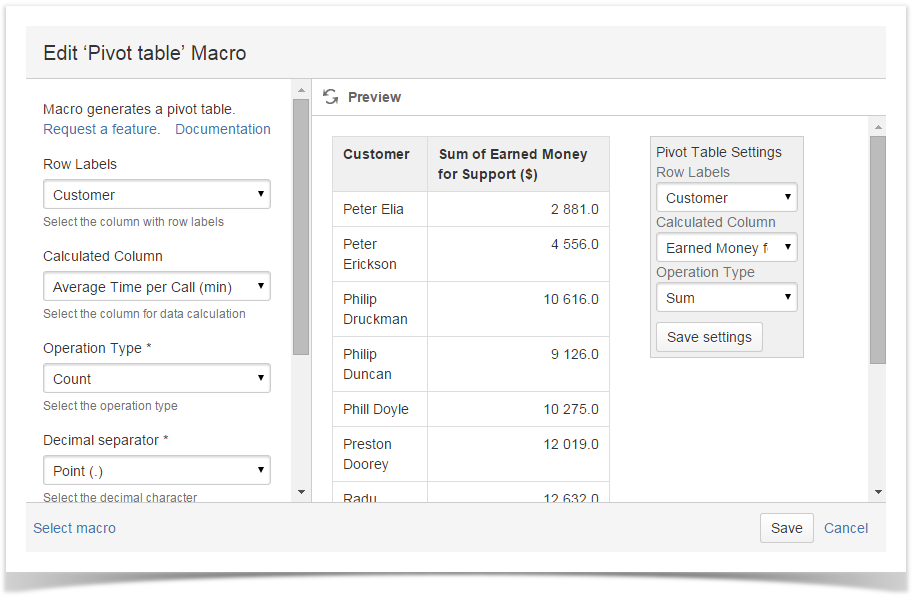Open Customer dropdown in Pivot Table Settings
Image resolution: width=920 pixels, height=601 pixels.
pos(726,198)
